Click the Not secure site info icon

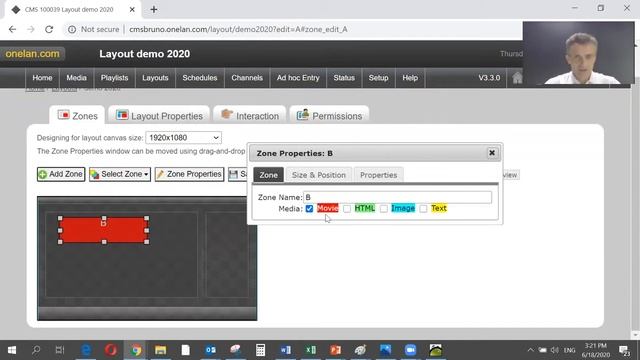tap(72, 29)
